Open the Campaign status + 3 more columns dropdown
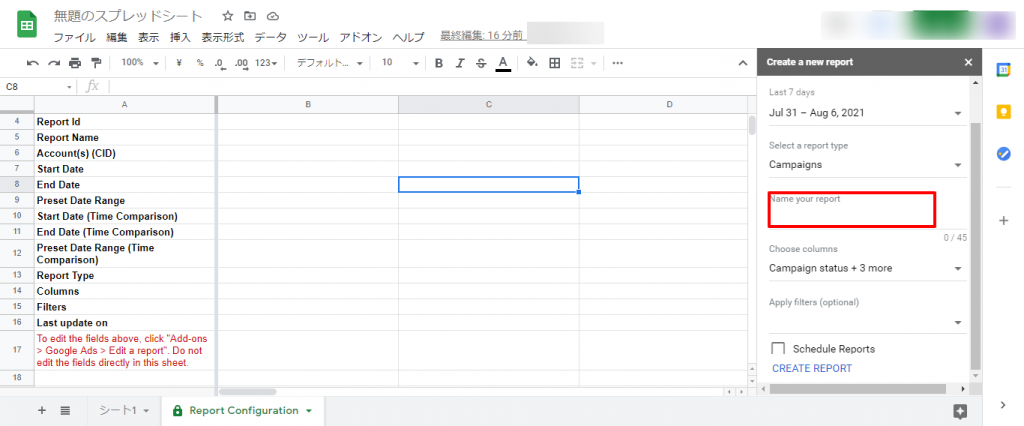Viewport: 1024px width, 426px height. coord(867,268)
